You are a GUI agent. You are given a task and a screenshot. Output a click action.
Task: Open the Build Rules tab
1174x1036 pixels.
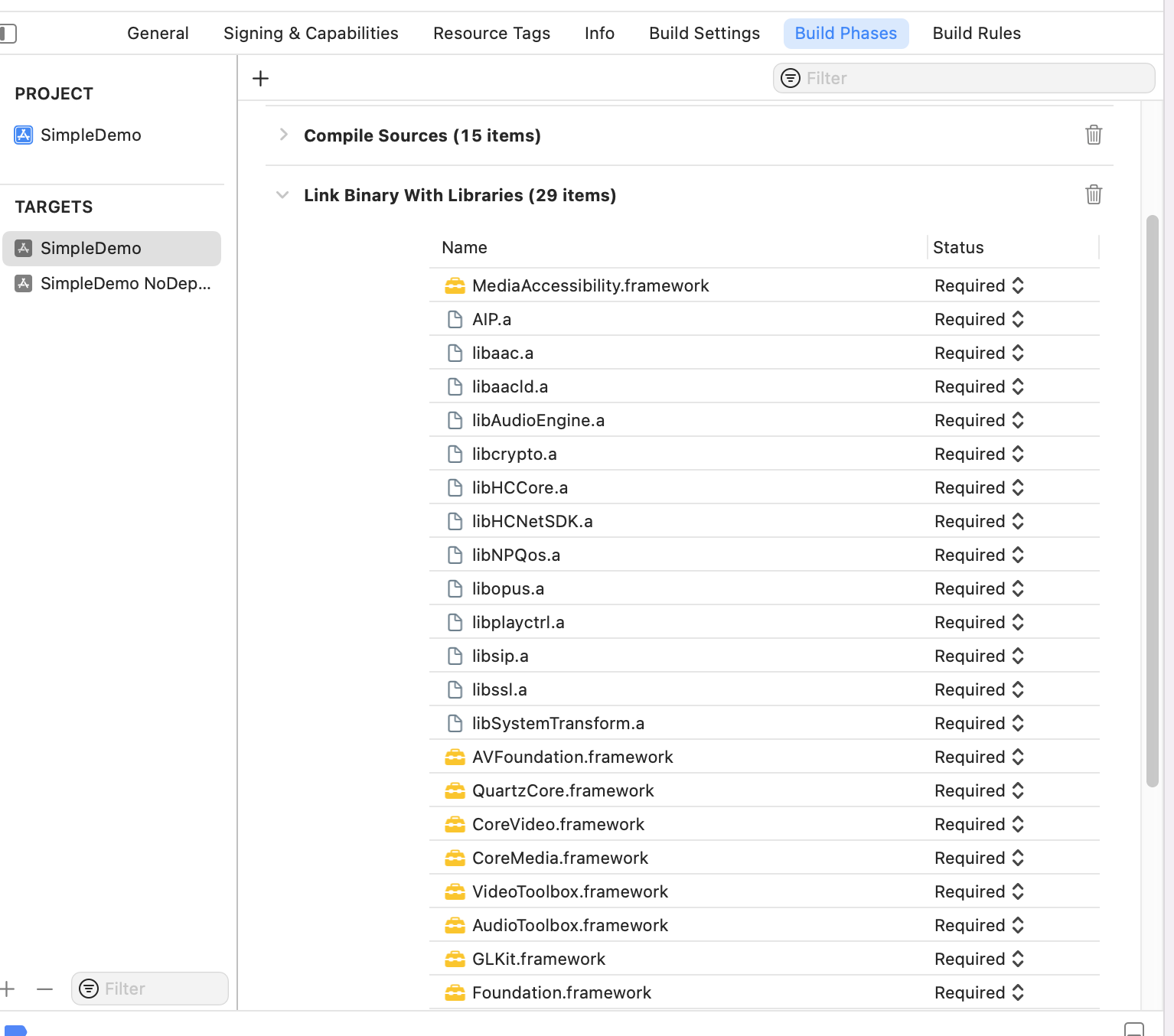point(977,33)
